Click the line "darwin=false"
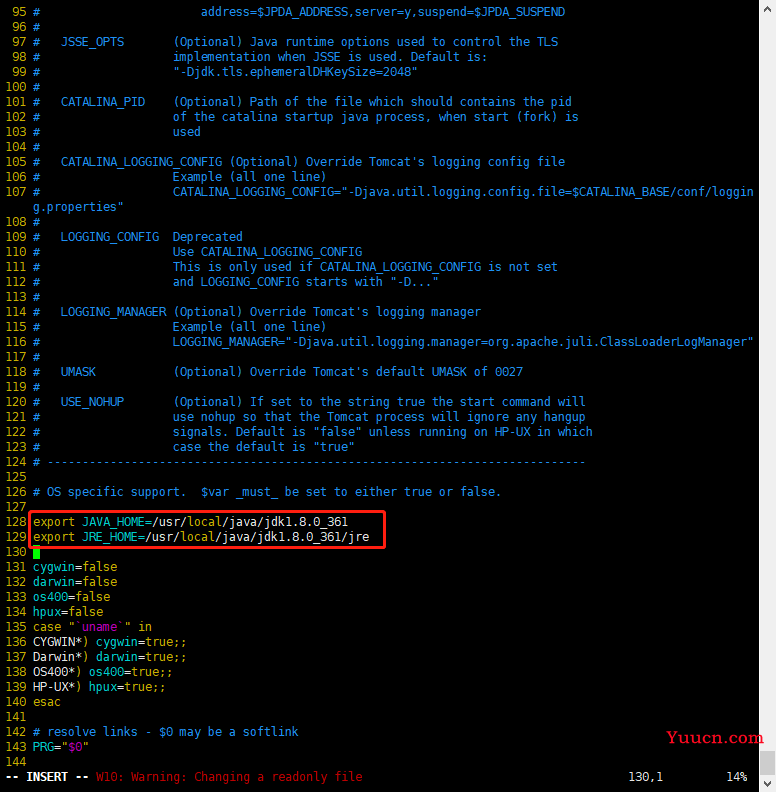 click(x=75, y=582)
